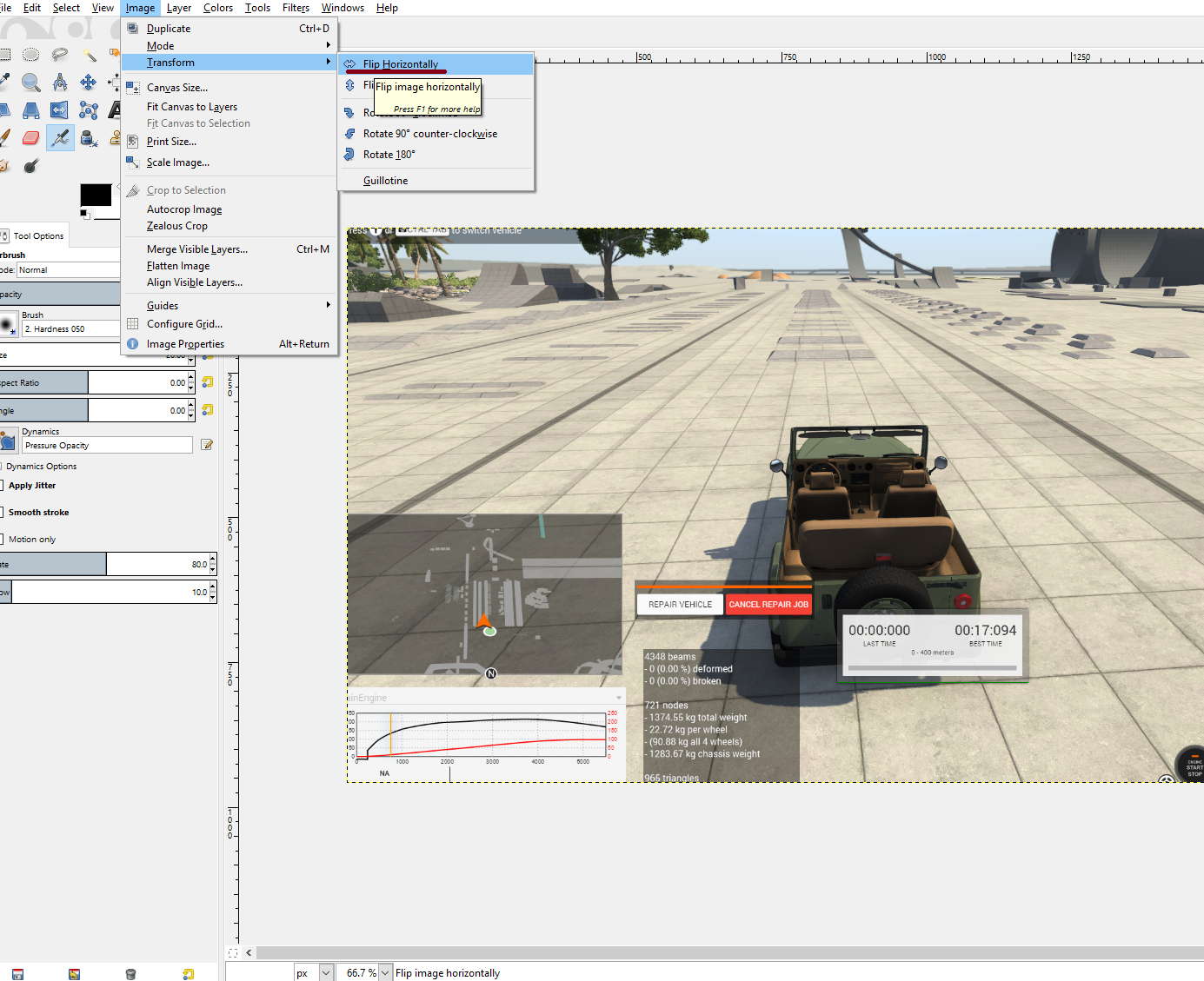Link Aspect Ratio to brush native
Screen dimensions: 1204x981
[x=207, y=382]
